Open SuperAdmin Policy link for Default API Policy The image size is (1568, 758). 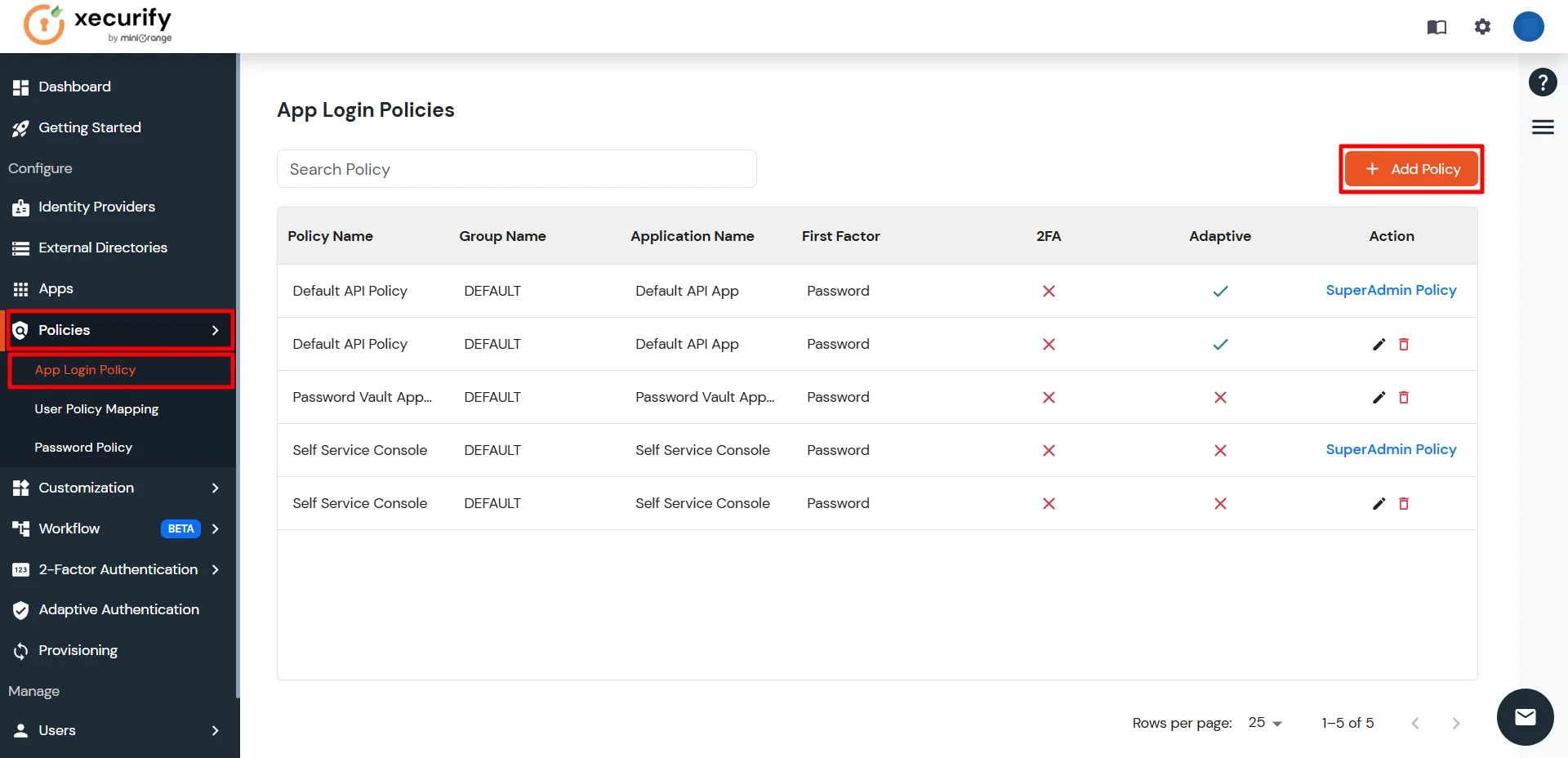pyautogui.click(x=1391, y=290)
